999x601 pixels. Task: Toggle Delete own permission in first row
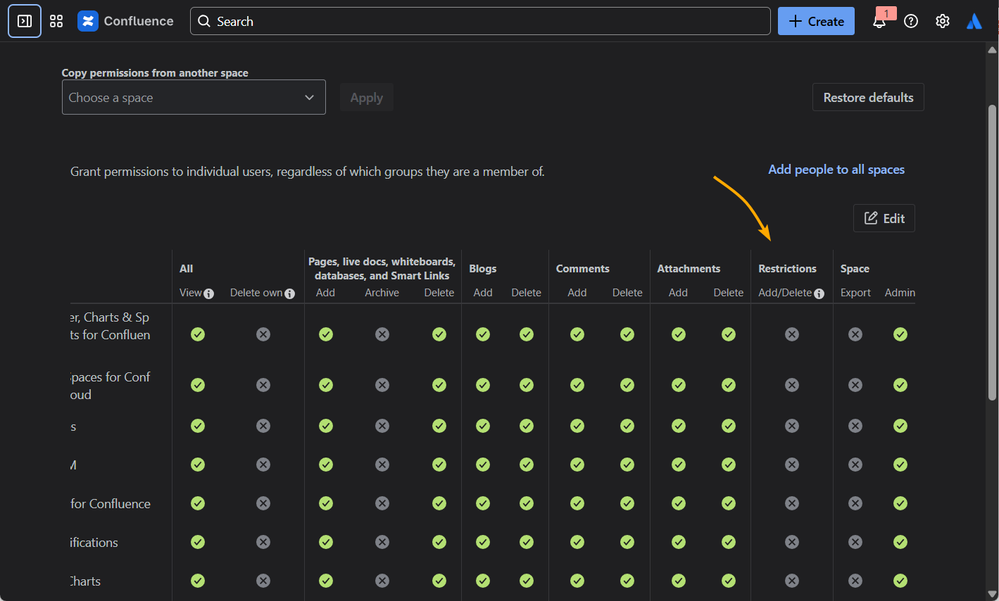[x=263, y=334]
